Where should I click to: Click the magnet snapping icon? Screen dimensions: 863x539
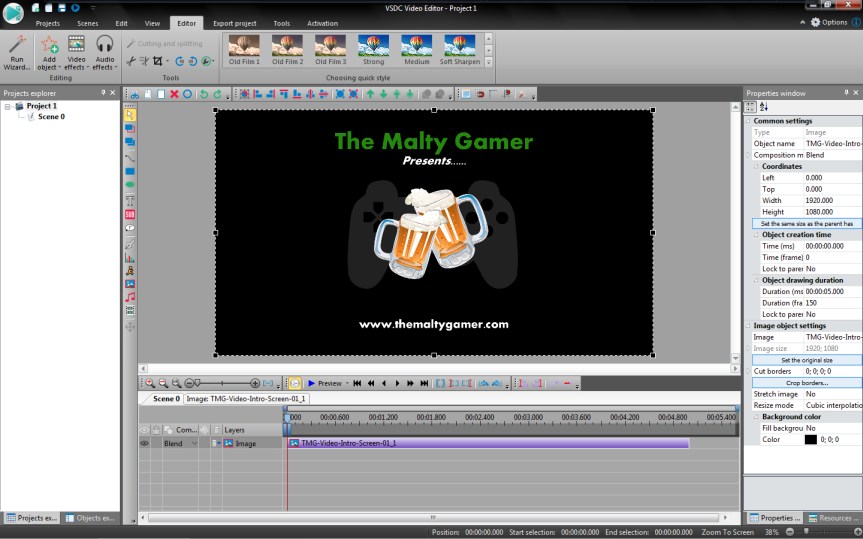[480, 94]
